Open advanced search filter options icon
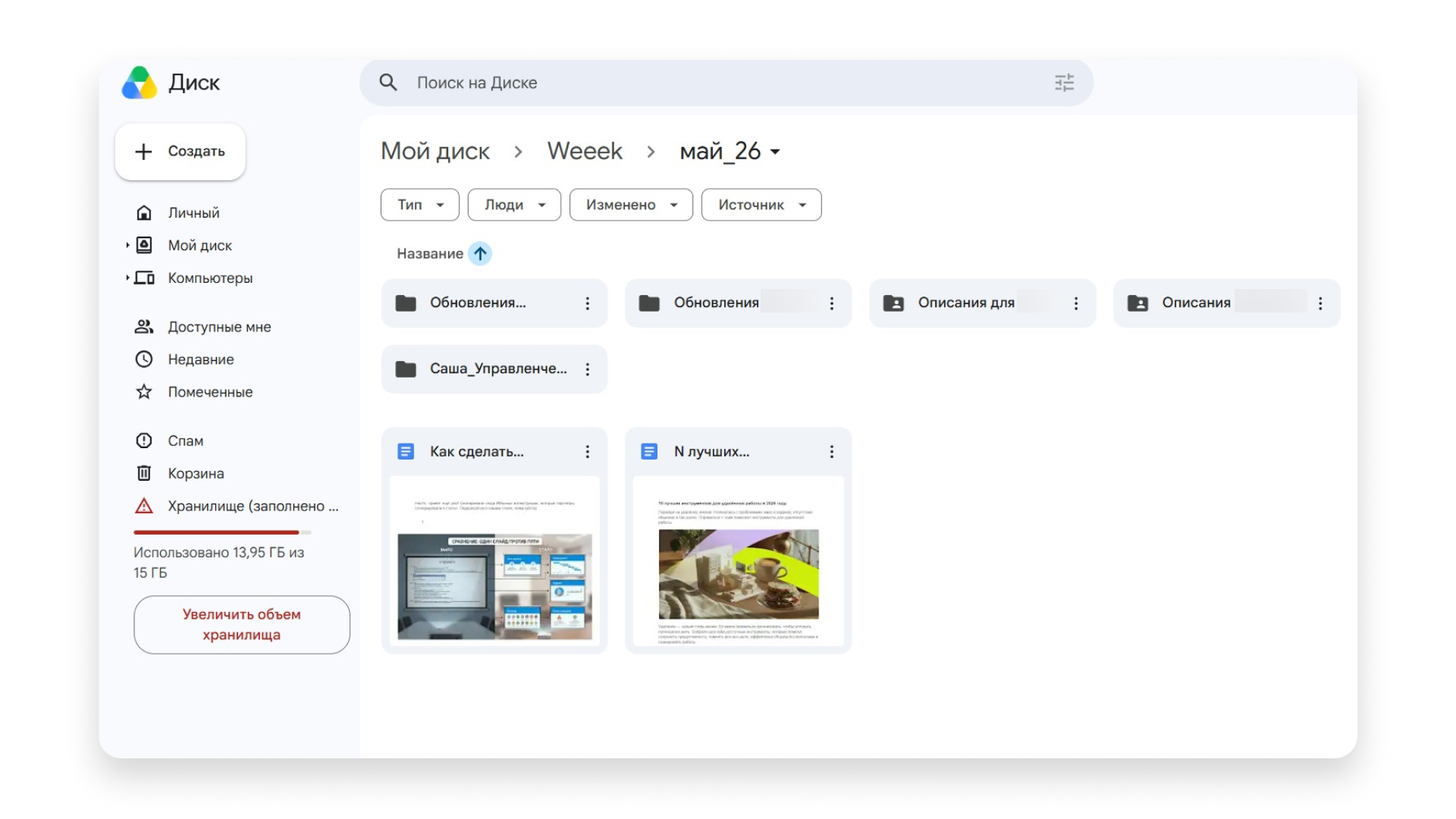This screenshot has width=1456, height=819. (x=1064, y=83)
